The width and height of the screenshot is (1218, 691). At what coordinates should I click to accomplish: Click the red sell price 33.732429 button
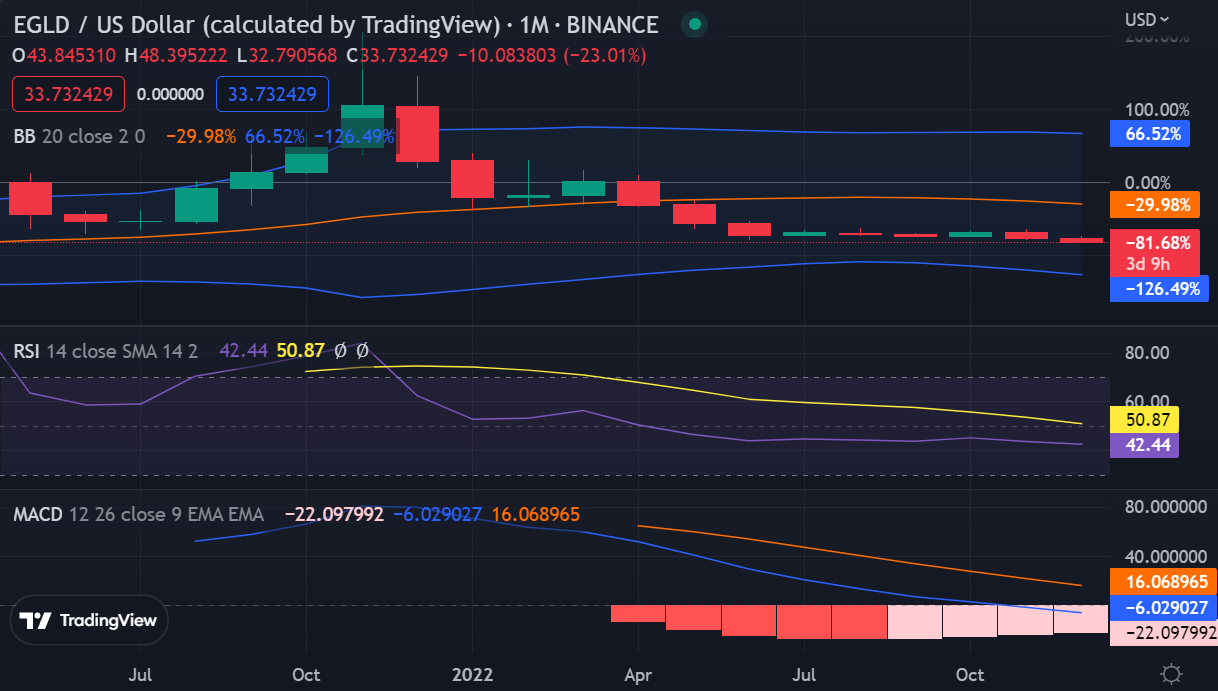click(69, 94)
